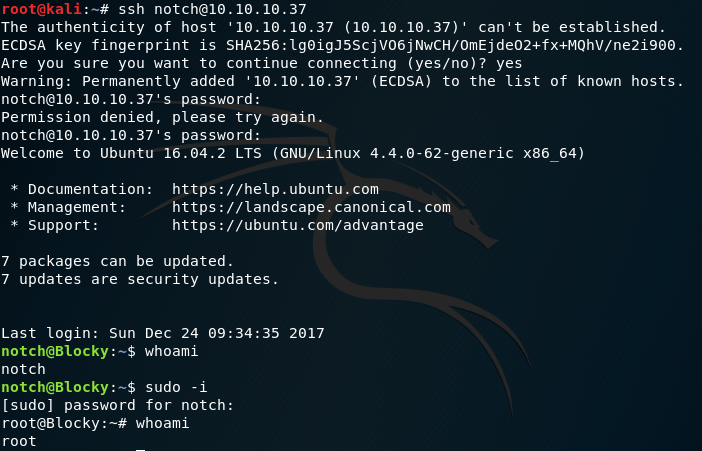Select the ECDSA key fingerprint line

click(x=342, y=45)
